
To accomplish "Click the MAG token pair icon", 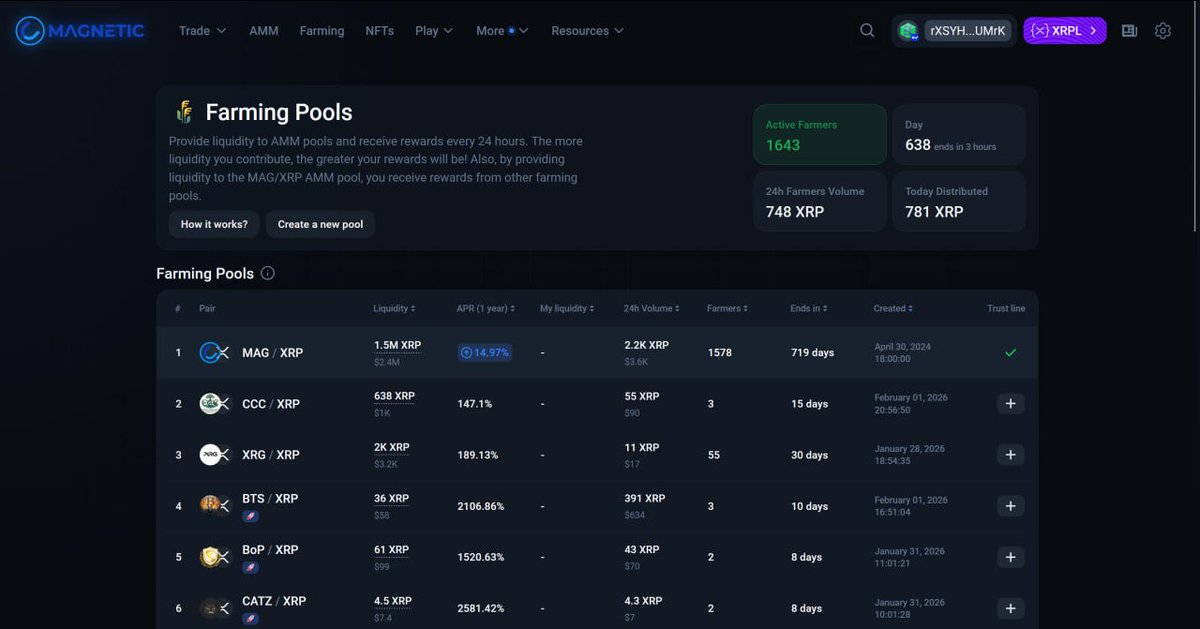I will point(214,353).
